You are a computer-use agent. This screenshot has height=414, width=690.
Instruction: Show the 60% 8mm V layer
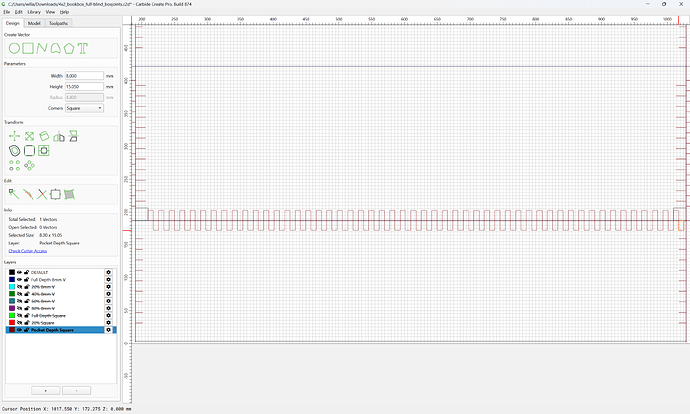[x=19, y=301]
